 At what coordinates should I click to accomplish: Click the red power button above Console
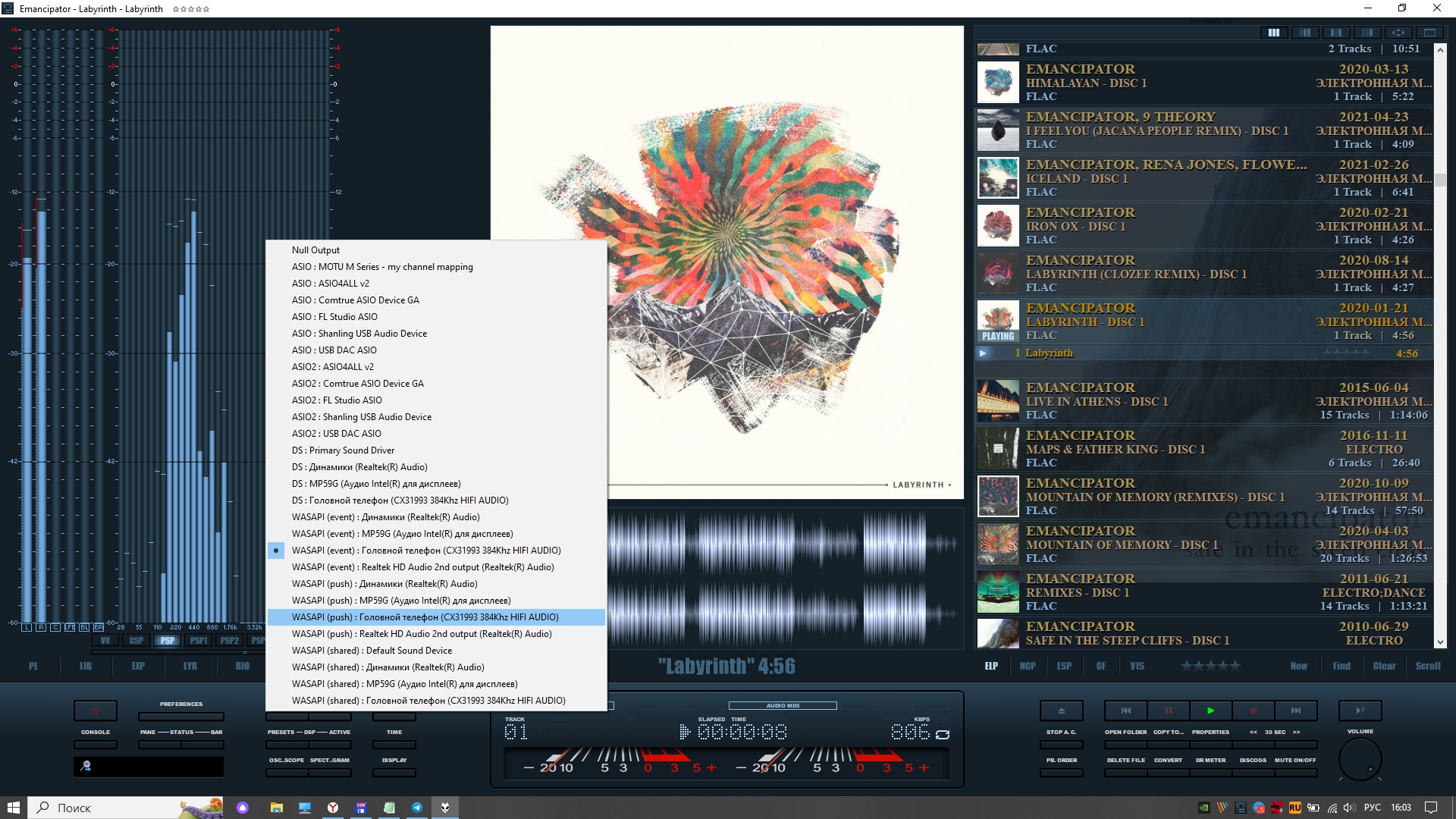tap(96, 711)
